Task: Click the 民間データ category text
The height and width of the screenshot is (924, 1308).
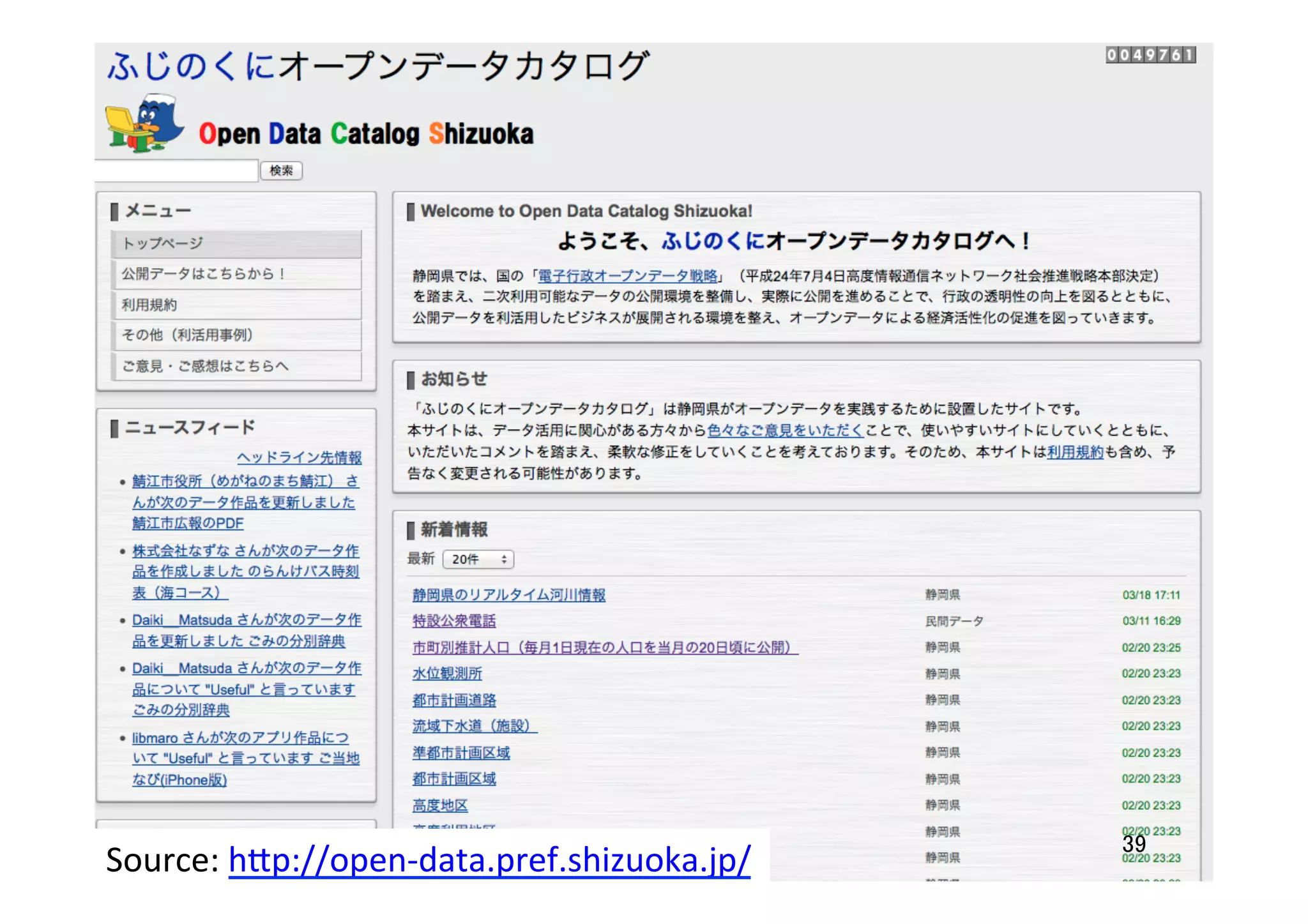Action: pos(954,621)
